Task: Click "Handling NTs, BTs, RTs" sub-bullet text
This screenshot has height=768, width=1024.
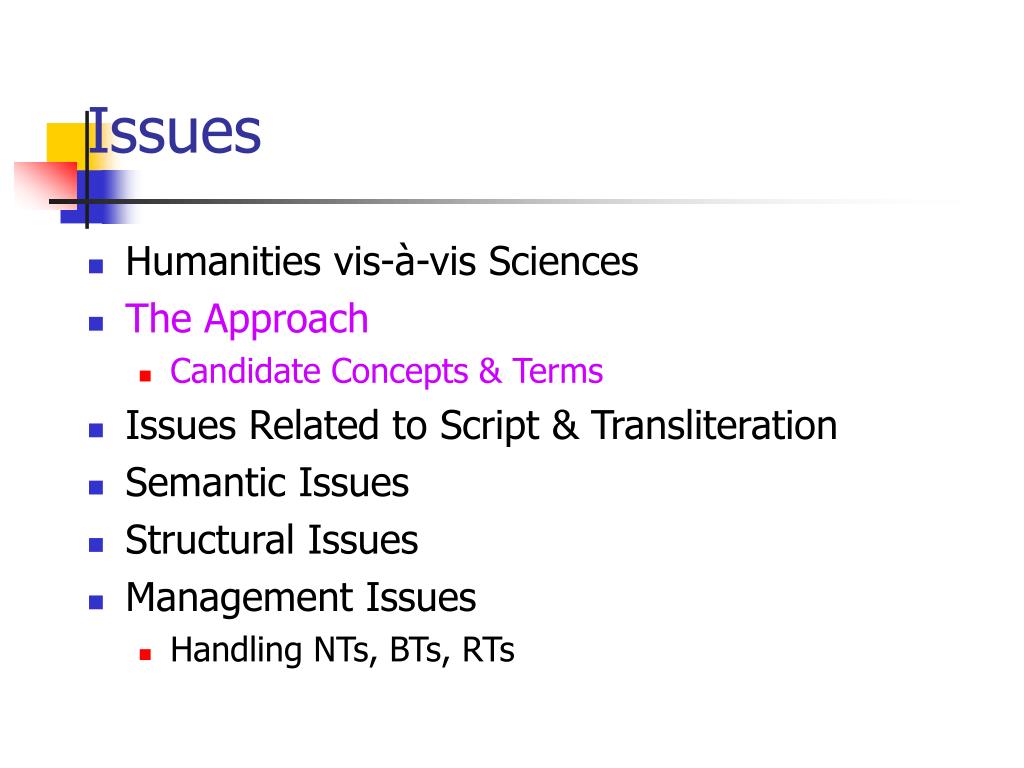Action: [342, 650]
